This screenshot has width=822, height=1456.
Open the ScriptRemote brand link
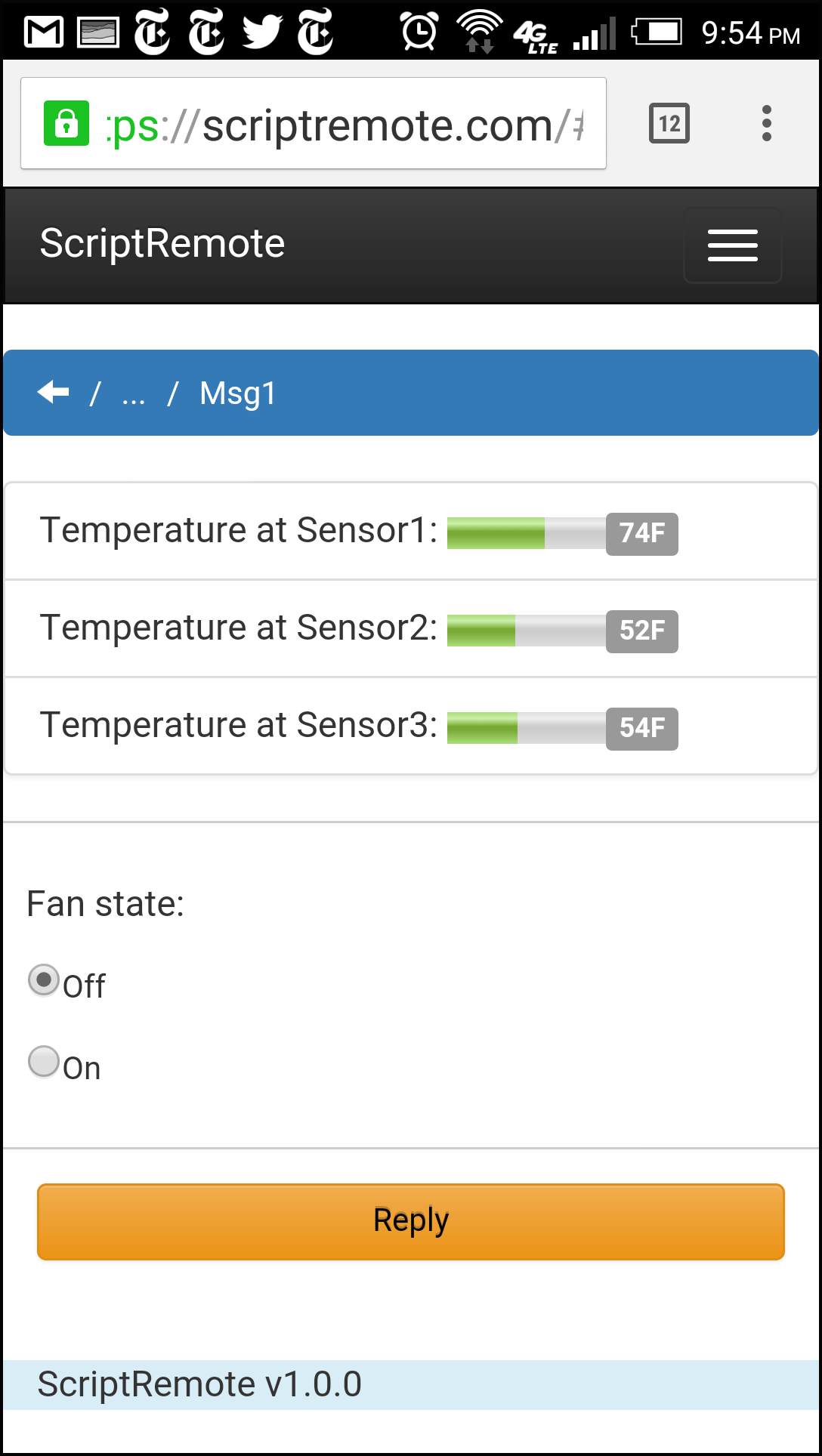coord(162,243)
